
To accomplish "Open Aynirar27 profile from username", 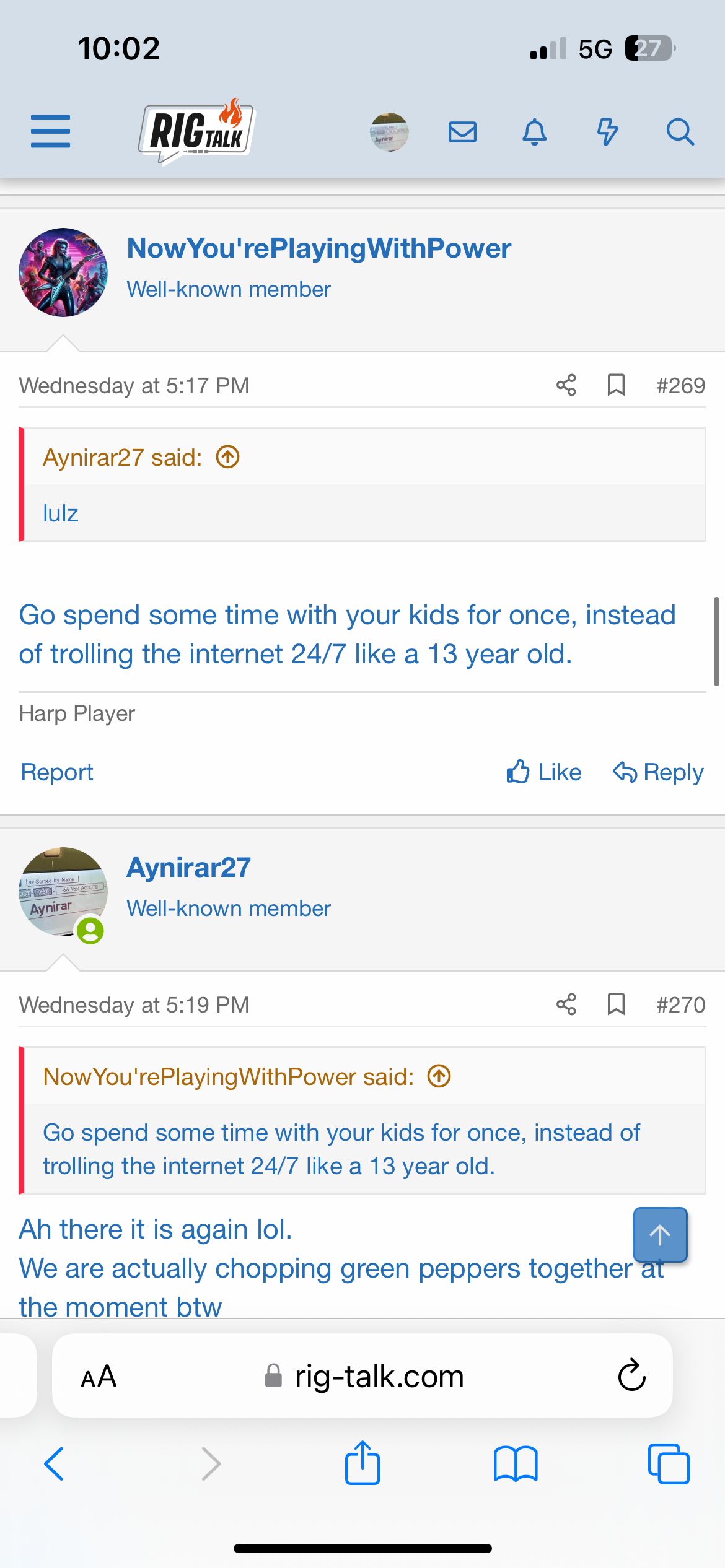I will tap(189, 868).
